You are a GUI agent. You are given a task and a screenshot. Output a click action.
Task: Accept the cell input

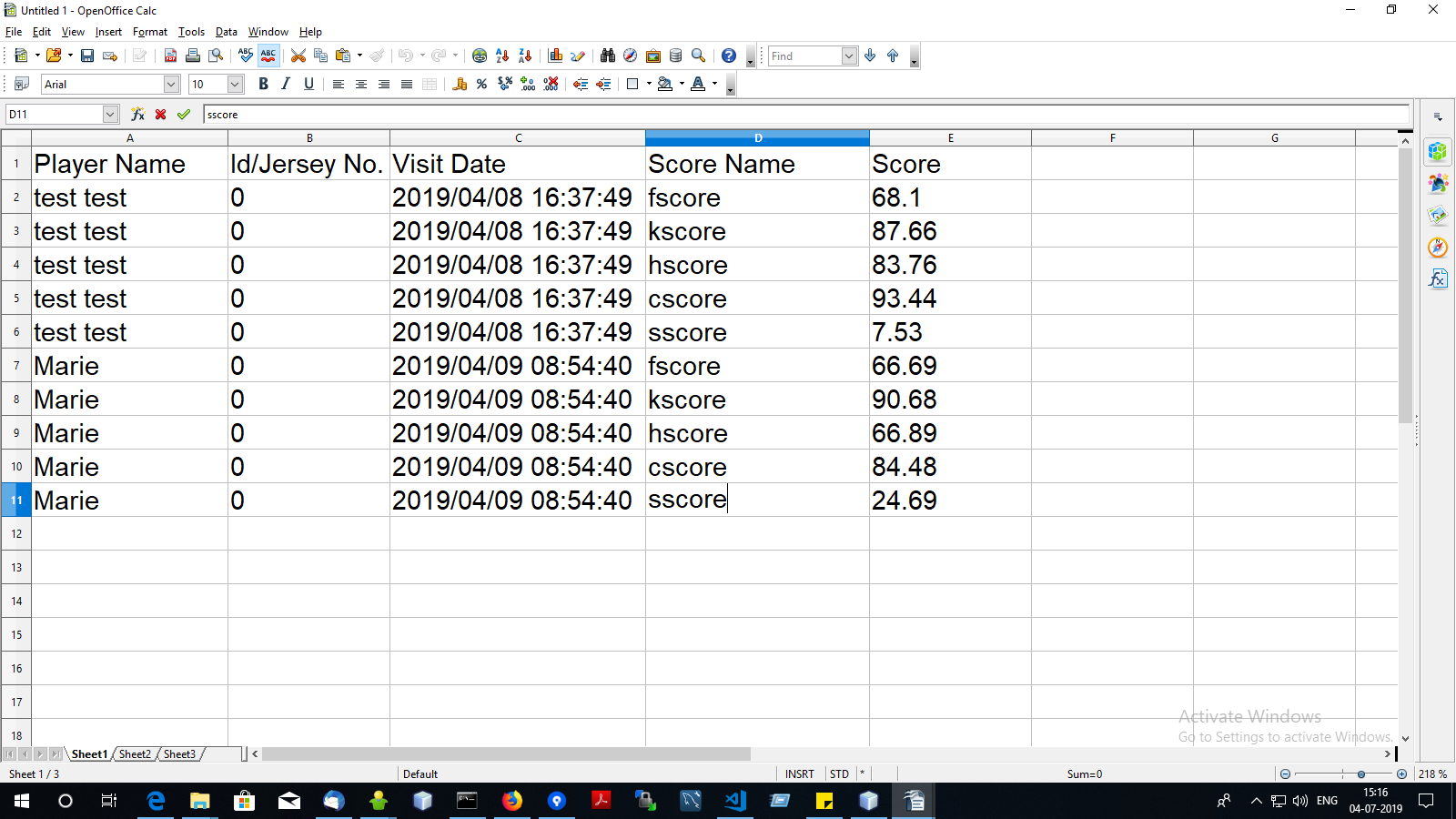tap(184, 114)
